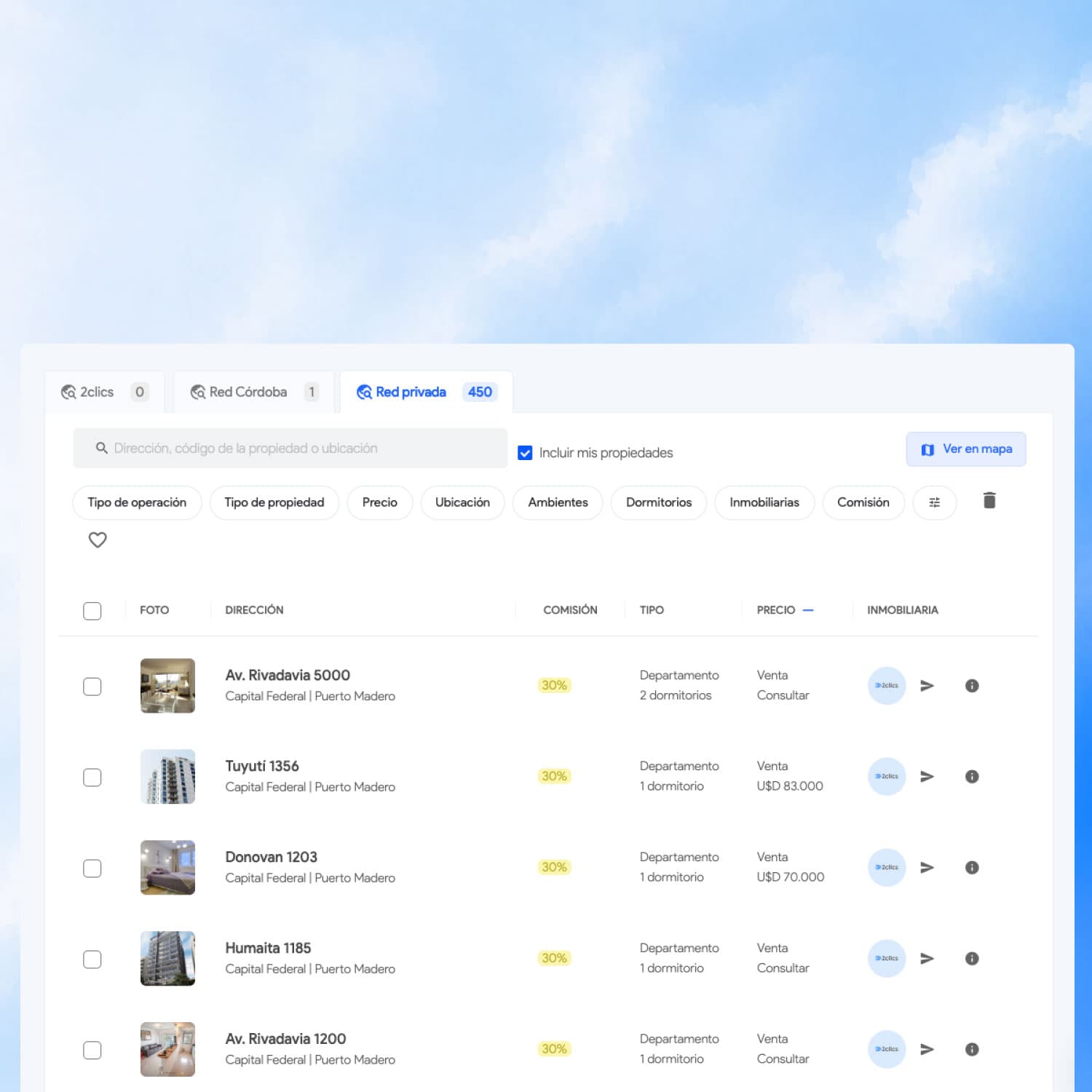Select the Donovan 1203 row checkbox
The width and height of the screenshot is (1092, 1092).
point(92,869)
